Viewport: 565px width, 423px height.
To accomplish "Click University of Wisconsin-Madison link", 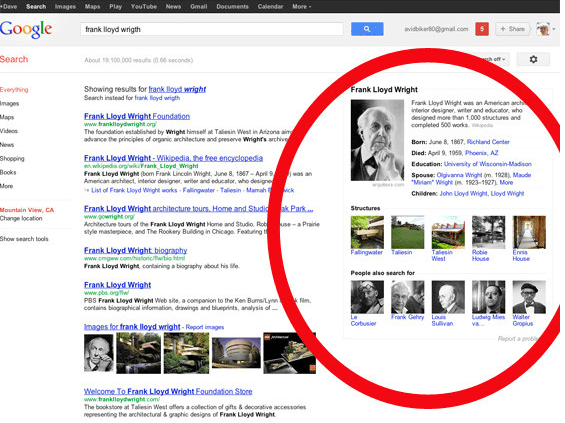I will 488,164.
